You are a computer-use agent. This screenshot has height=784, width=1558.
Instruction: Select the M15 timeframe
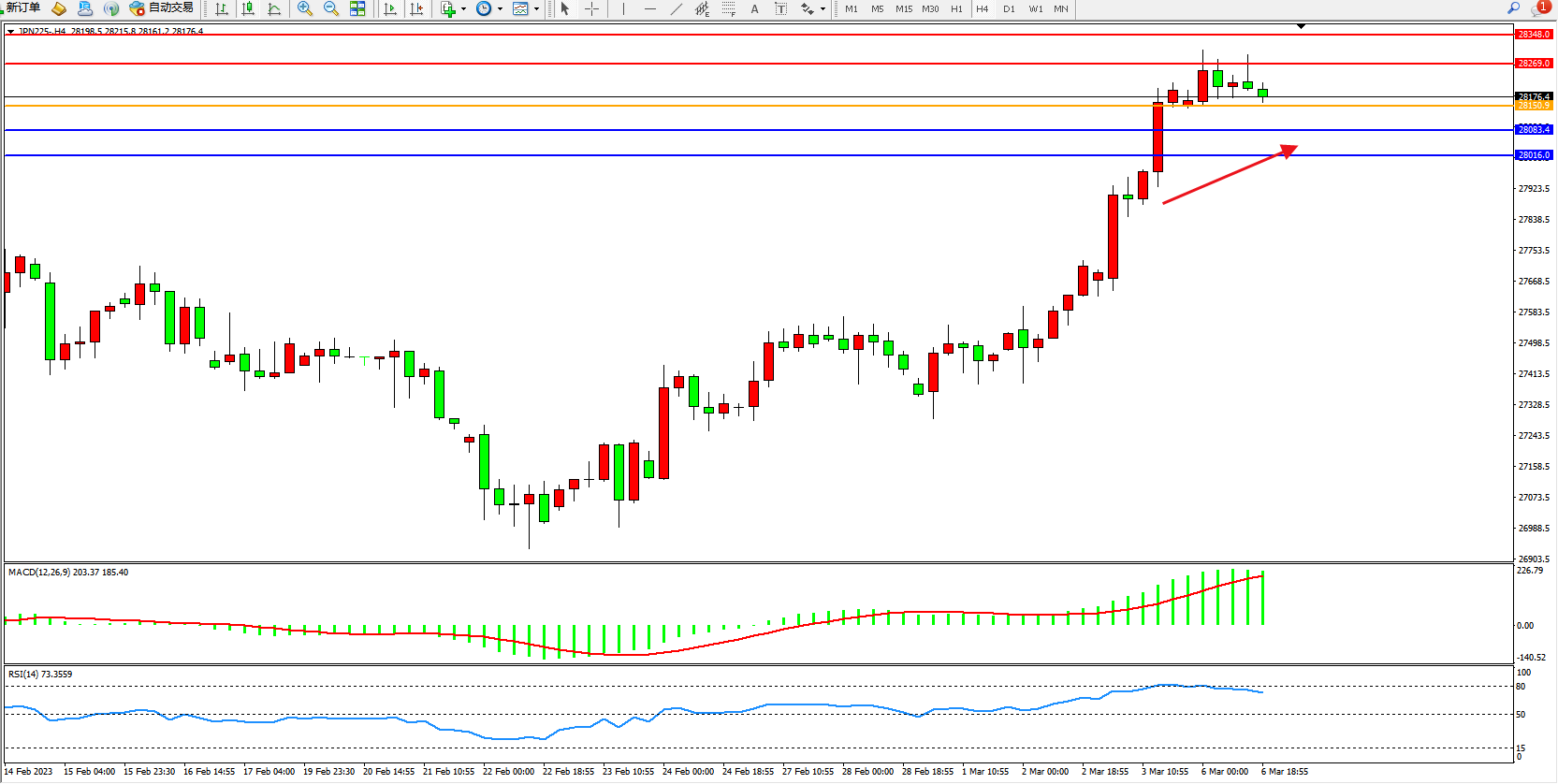point(903,9)
